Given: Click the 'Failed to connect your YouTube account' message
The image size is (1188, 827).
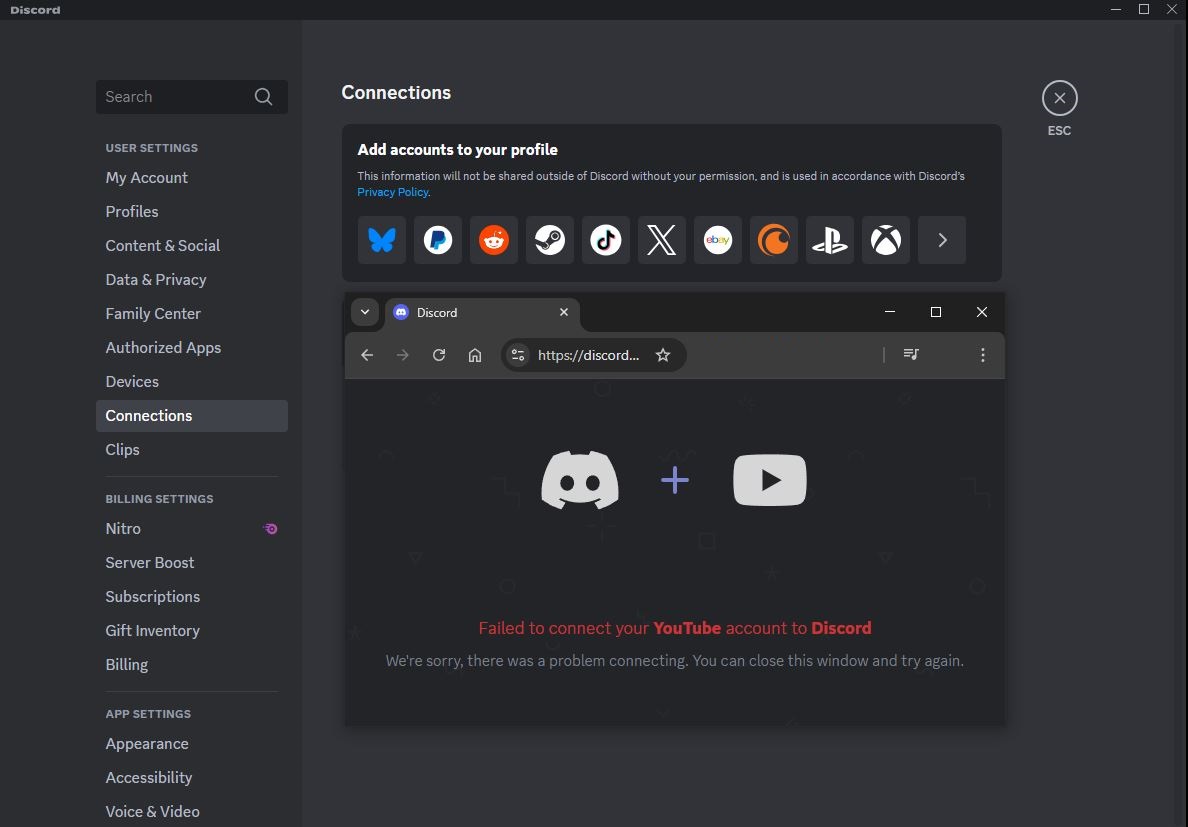Looking at the screenshot, I should [x=675, y=629].
